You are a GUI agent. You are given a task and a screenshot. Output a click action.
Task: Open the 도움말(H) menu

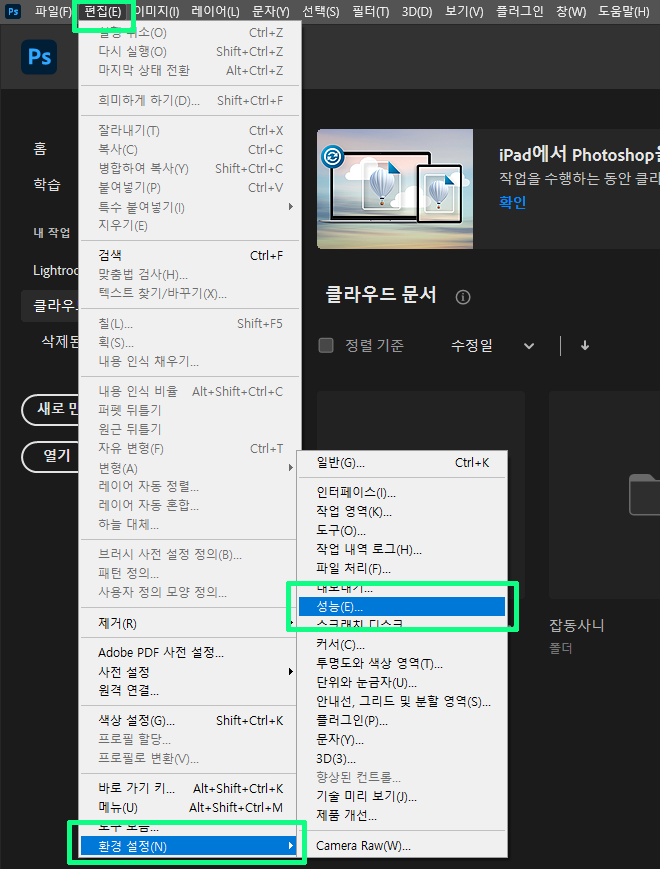(x=623, y=11)
